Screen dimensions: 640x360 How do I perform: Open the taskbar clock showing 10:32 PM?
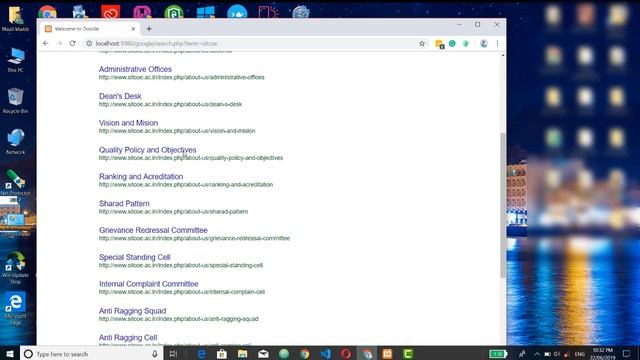603,354
